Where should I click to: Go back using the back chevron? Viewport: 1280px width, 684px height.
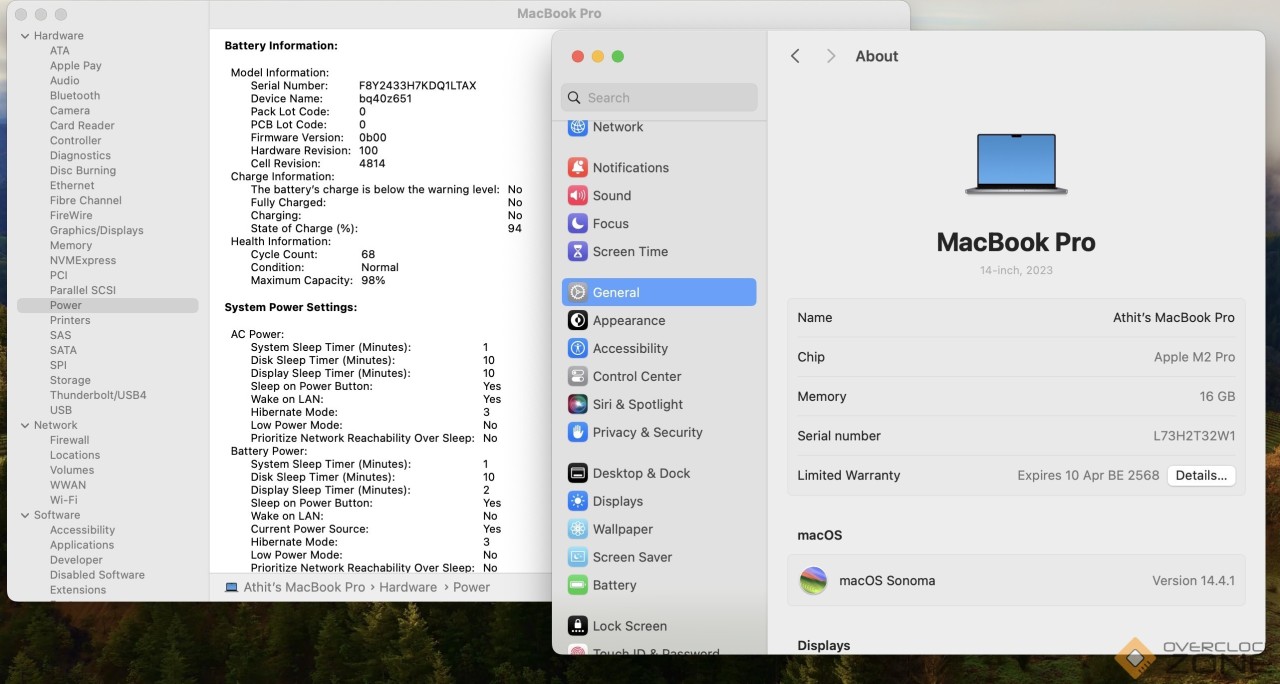click(x=795, y=57)
